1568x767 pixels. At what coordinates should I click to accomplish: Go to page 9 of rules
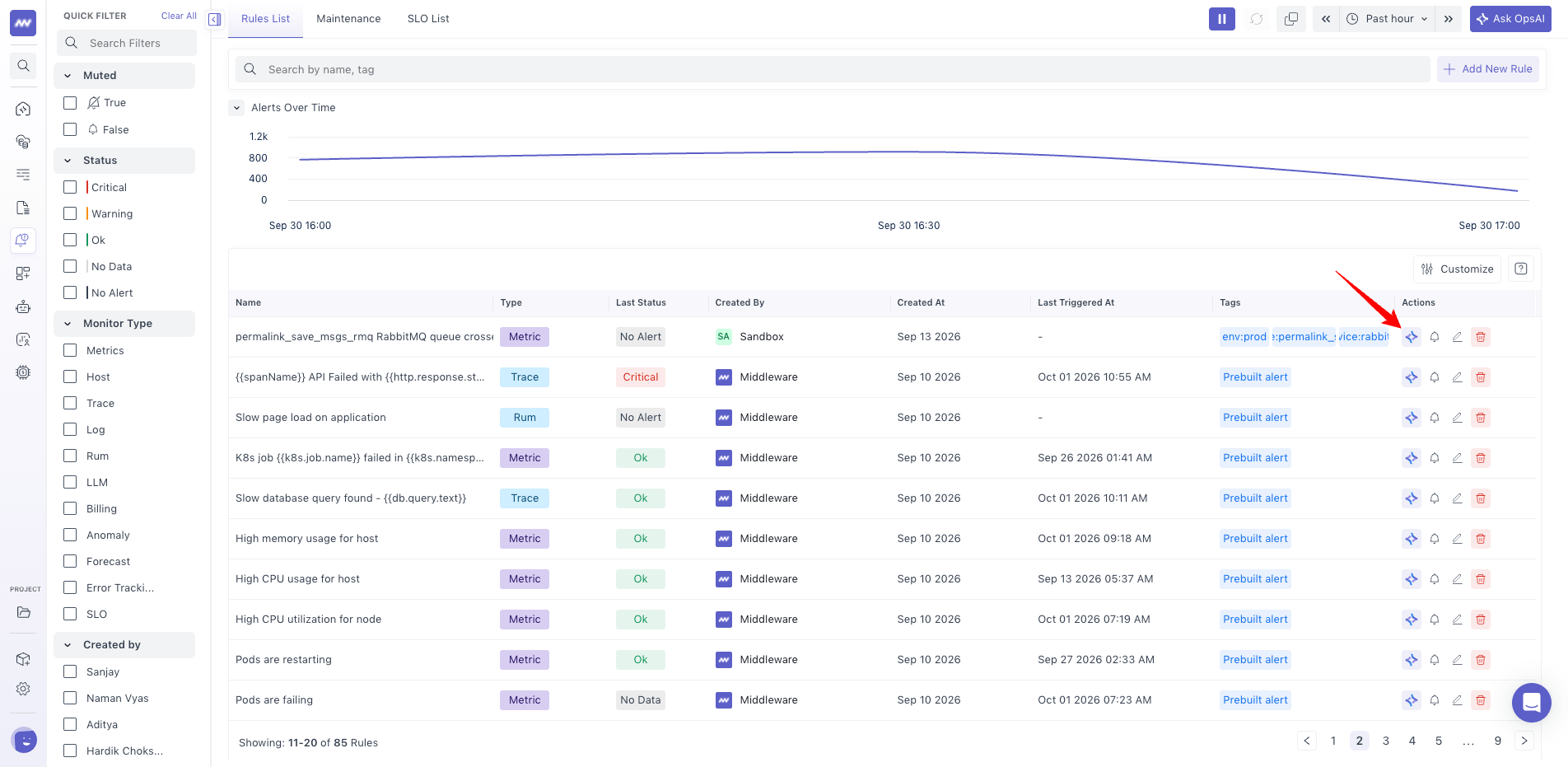point(1498,741)
